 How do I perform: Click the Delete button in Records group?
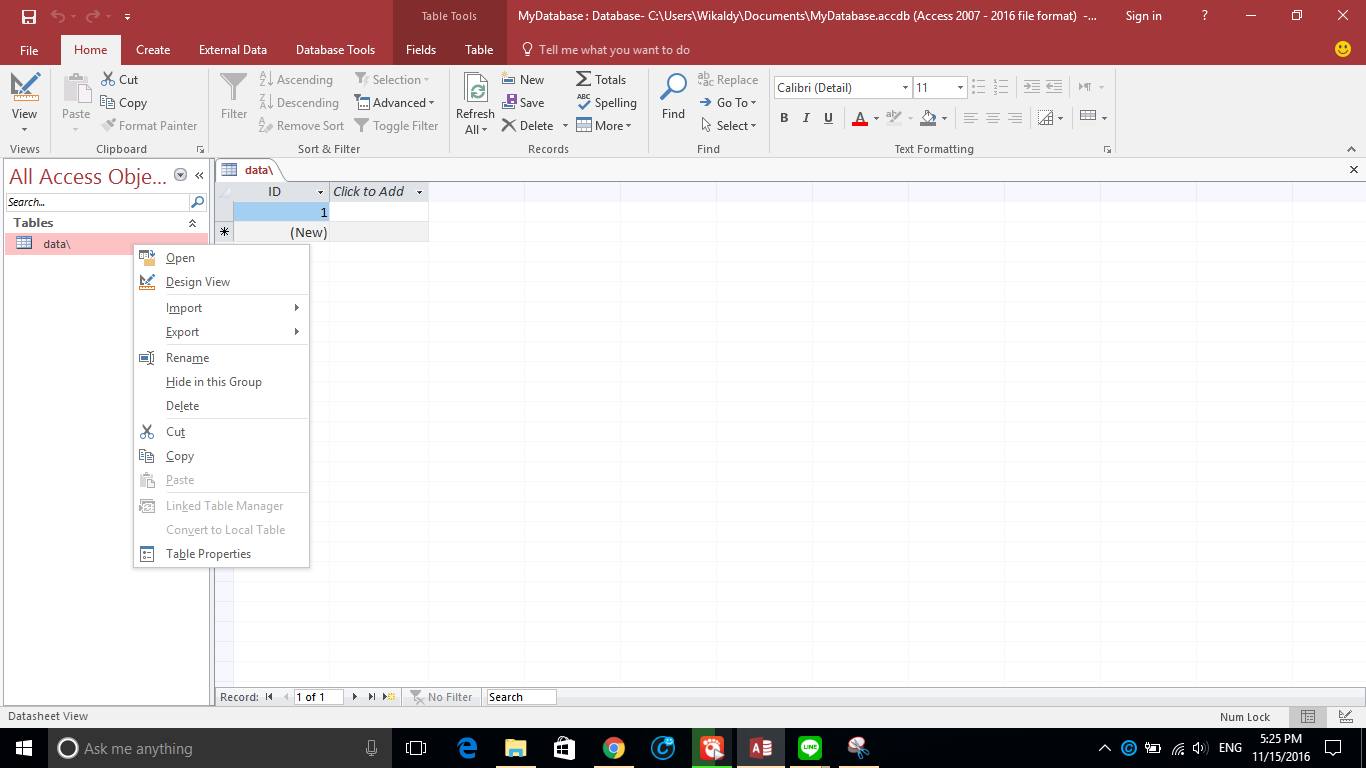[528, 126]
